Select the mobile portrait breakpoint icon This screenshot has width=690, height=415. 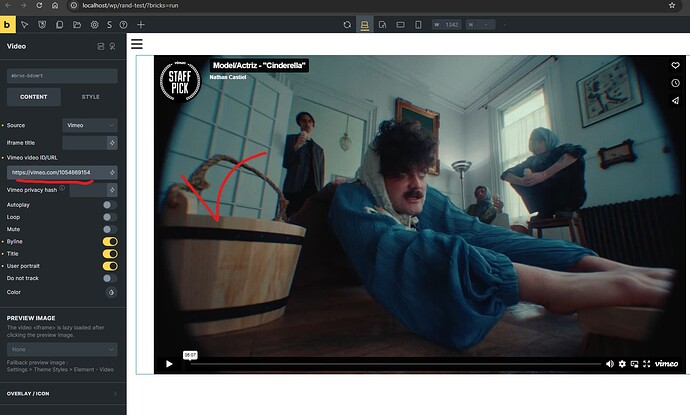pos(418,25)
